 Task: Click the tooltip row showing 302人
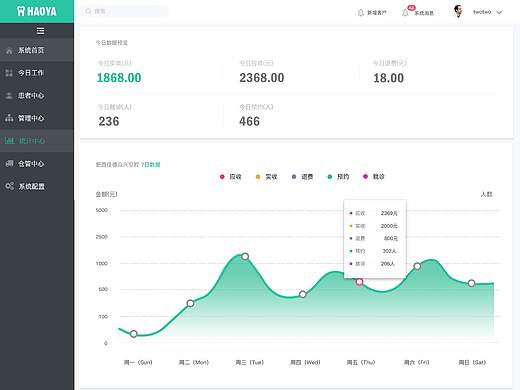coord(374,251)
